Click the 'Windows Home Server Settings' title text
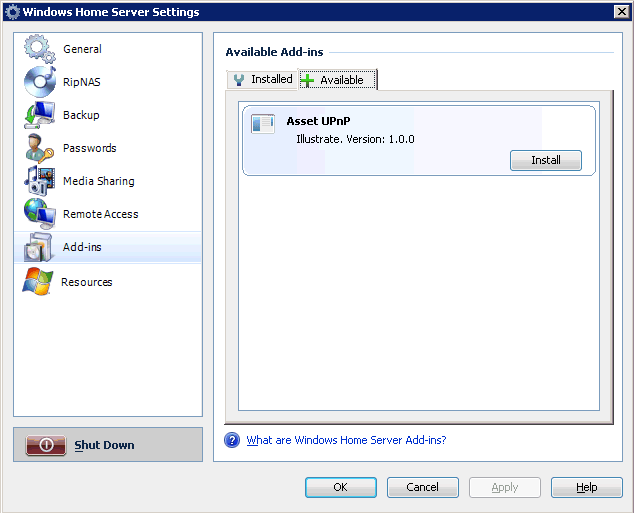Screen dimensions: 634x513 [111, 12]
